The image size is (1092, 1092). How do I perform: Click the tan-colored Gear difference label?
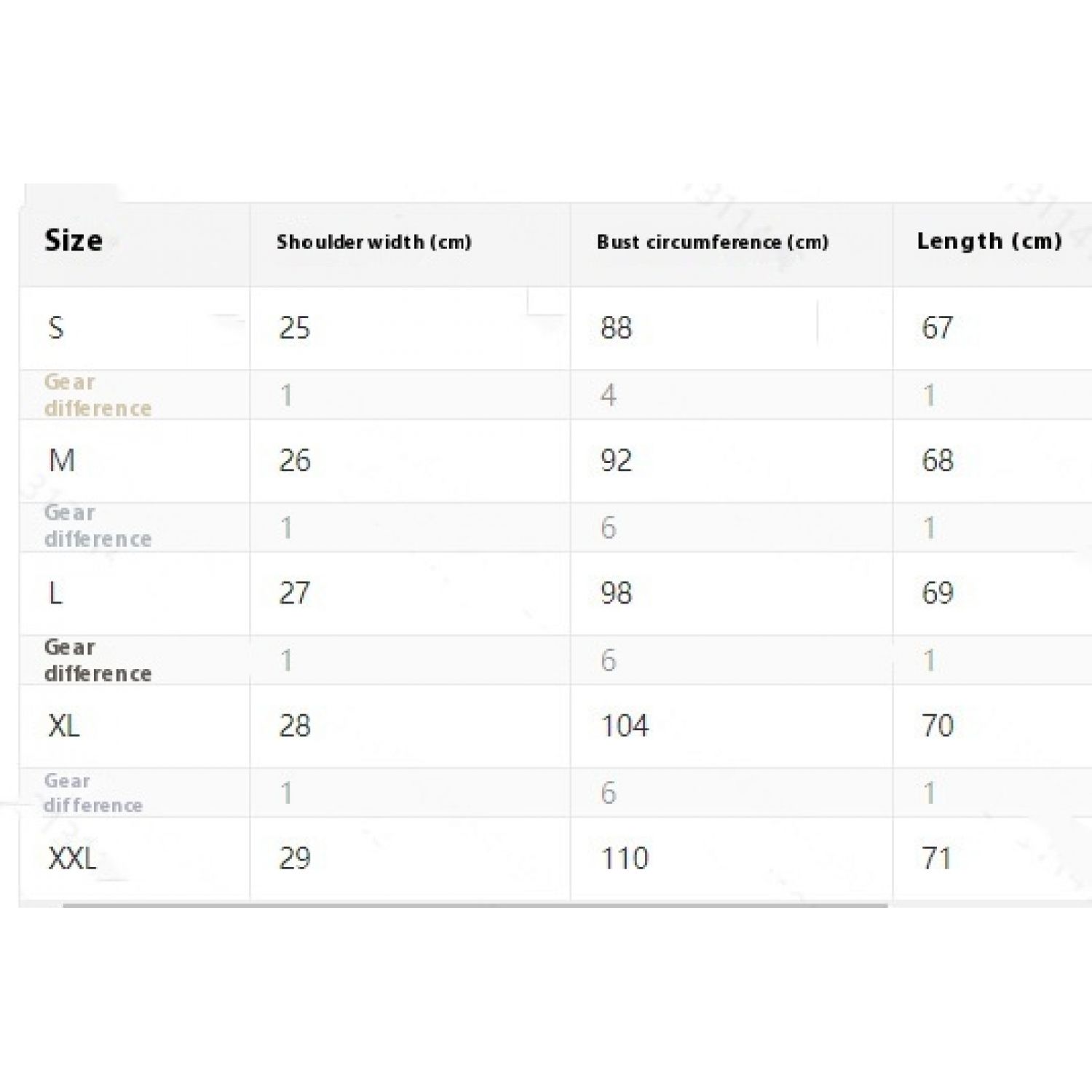point(98,395)
